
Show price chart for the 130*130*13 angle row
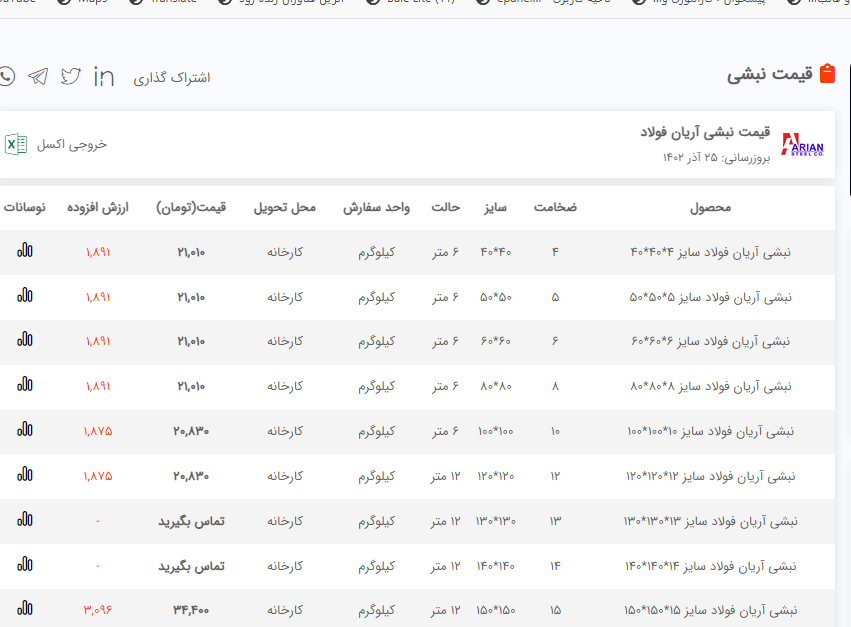[x=25, y=520]
